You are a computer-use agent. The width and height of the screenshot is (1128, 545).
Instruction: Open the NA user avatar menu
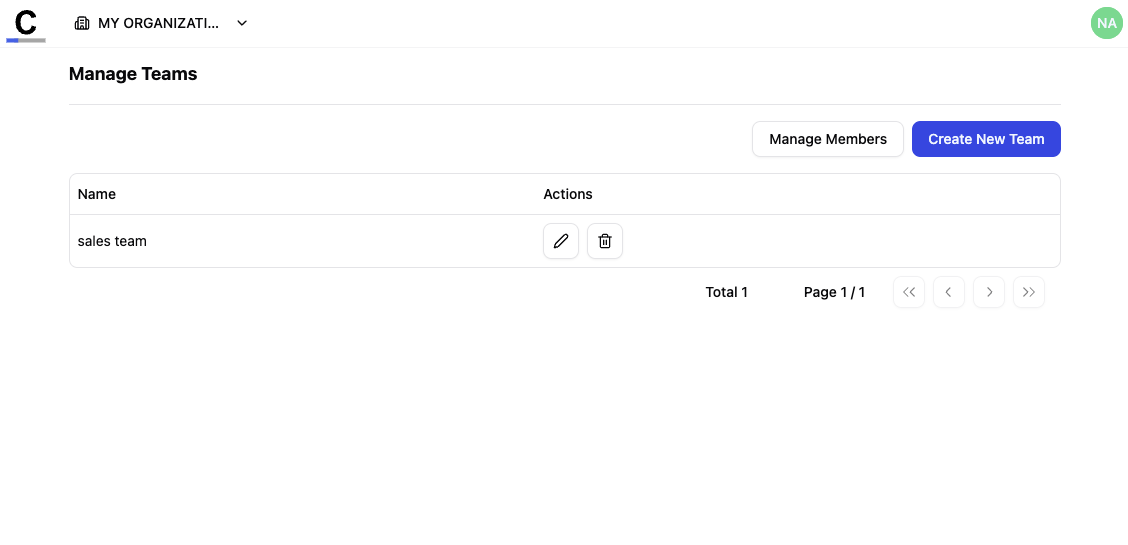[1106, 23]
